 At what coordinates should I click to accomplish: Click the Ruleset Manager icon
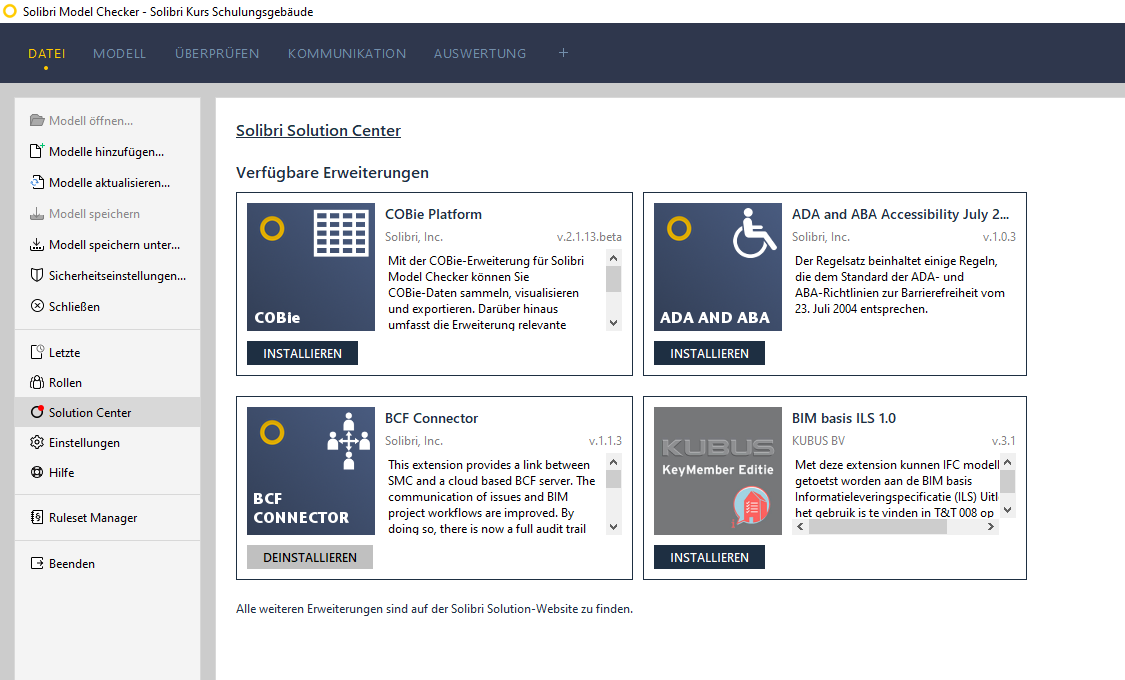tap(37, 517)
